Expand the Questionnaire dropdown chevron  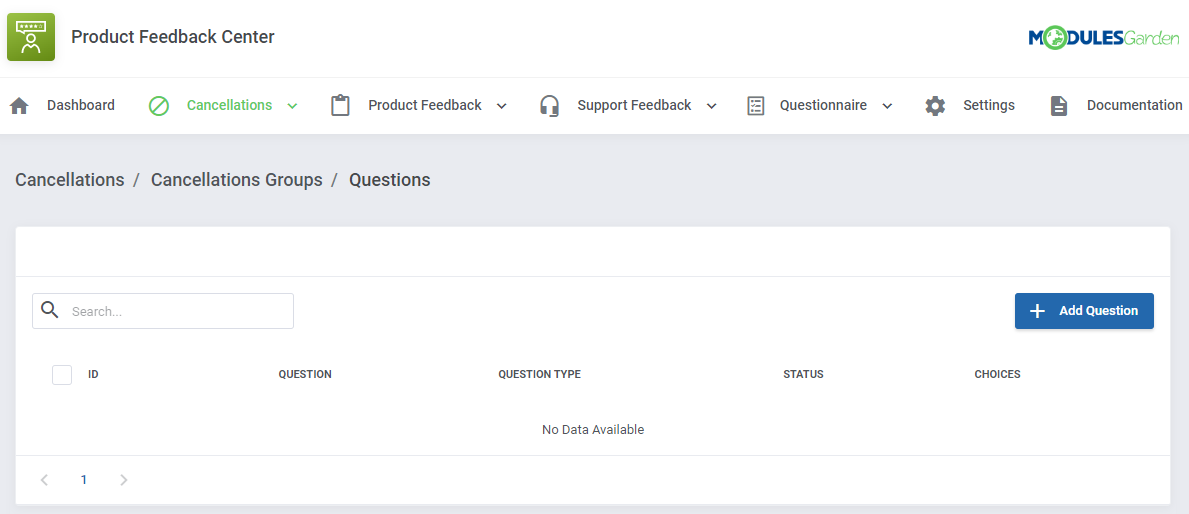pos(887,106)
